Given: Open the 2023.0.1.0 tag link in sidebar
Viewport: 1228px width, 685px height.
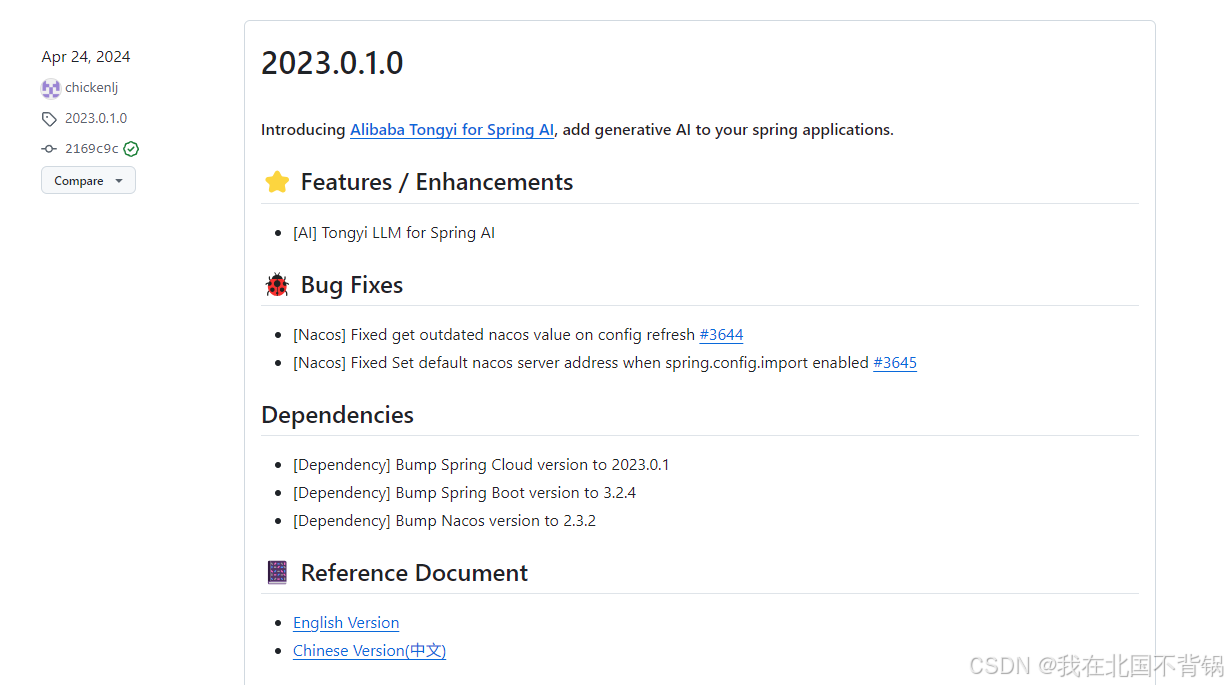Looking at the screenshot, I should pyautogui.click(x=96, y=118).
